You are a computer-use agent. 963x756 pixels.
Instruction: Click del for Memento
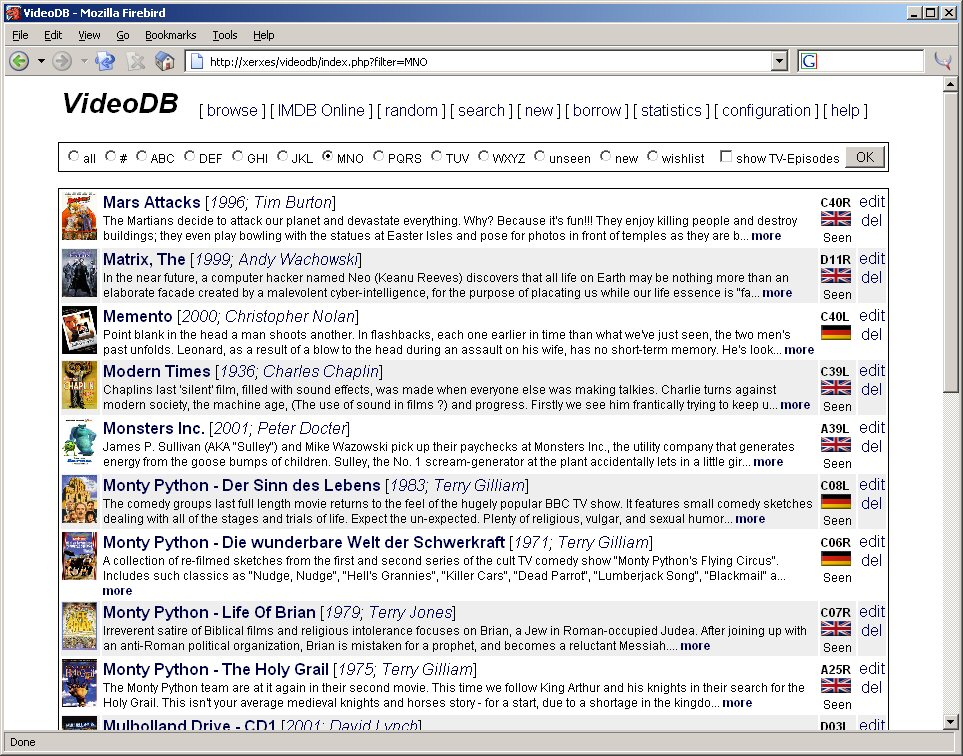pos(871,335)
